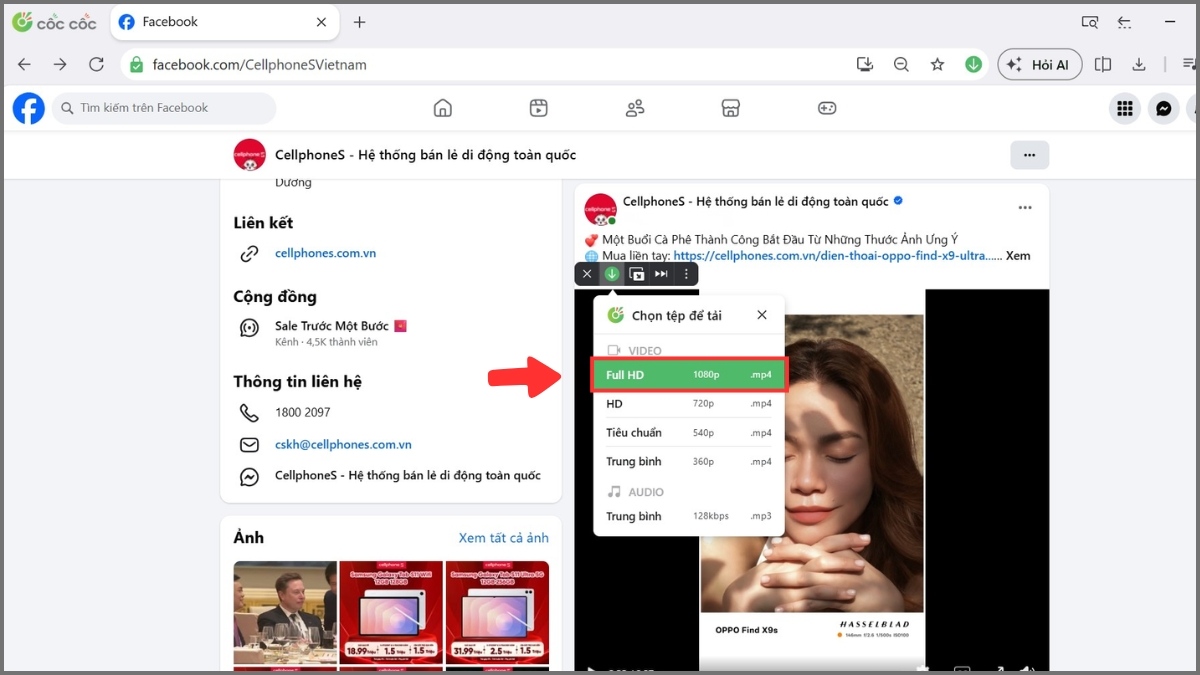Screen dimensions: 1200x675
Task: Toggle the split view side panel
Action: coord(1103,64)
